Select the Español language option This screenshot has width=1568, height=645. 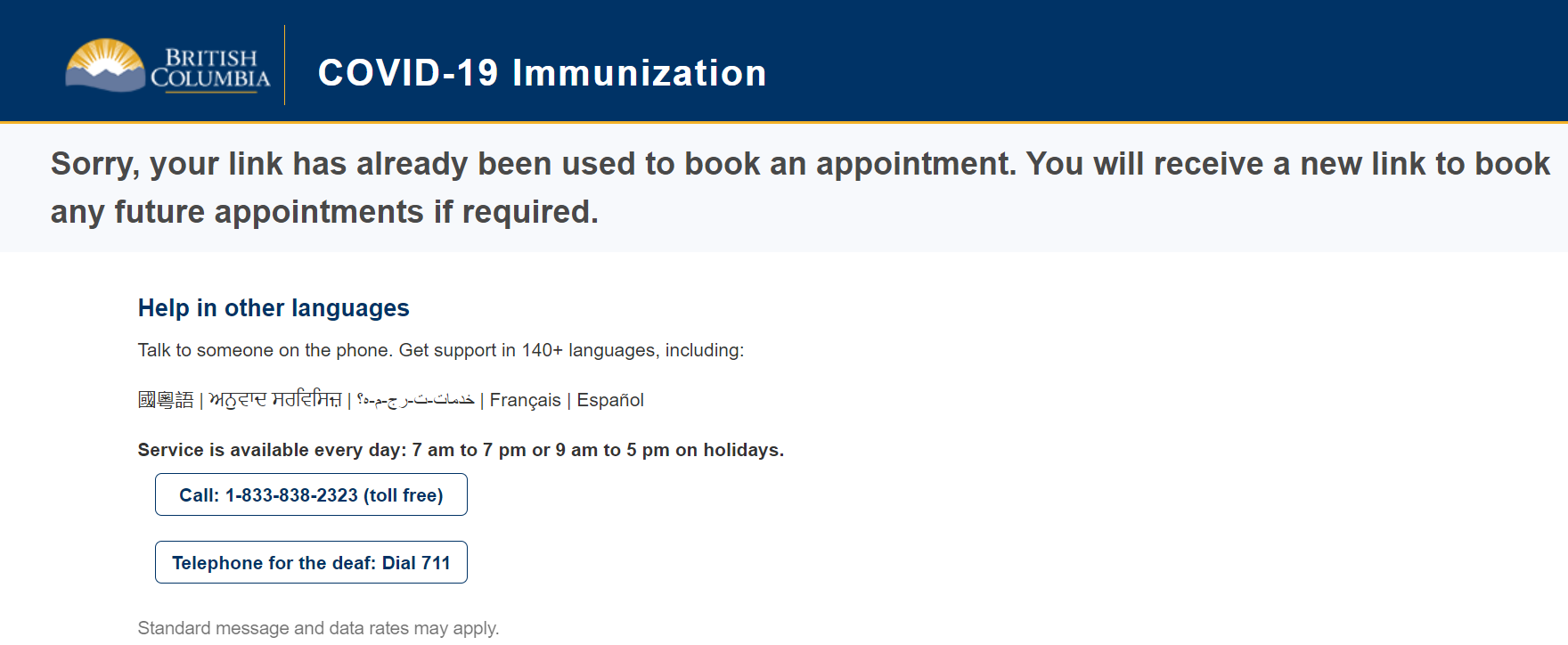[x=610, y=400]
